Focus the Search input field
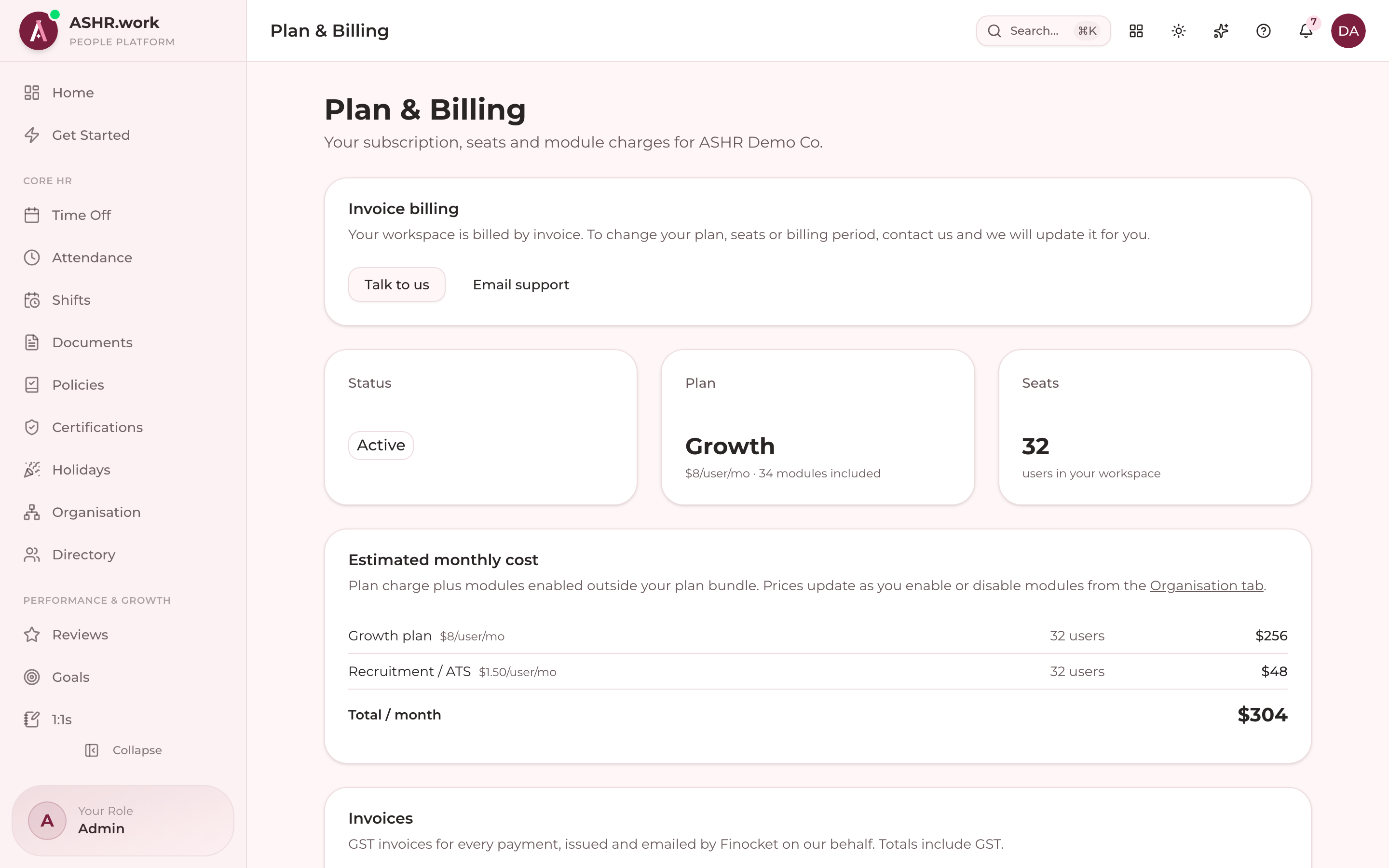The width and height of the screenshot is (1389, 868). [x=1043, y=31]
